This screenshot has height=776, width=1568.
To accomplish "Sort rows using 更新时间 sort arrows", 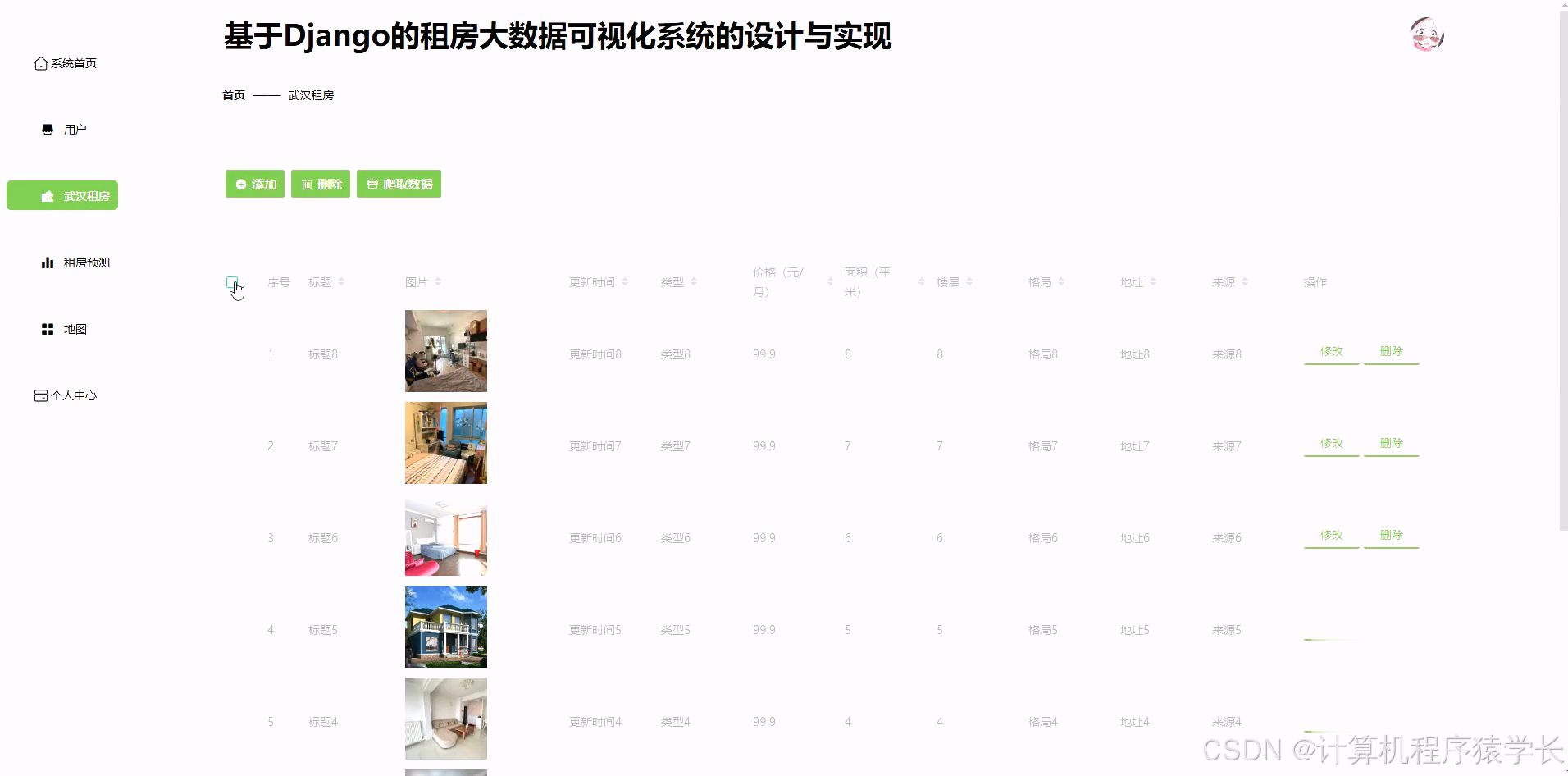I will click(x=626, y=281).
